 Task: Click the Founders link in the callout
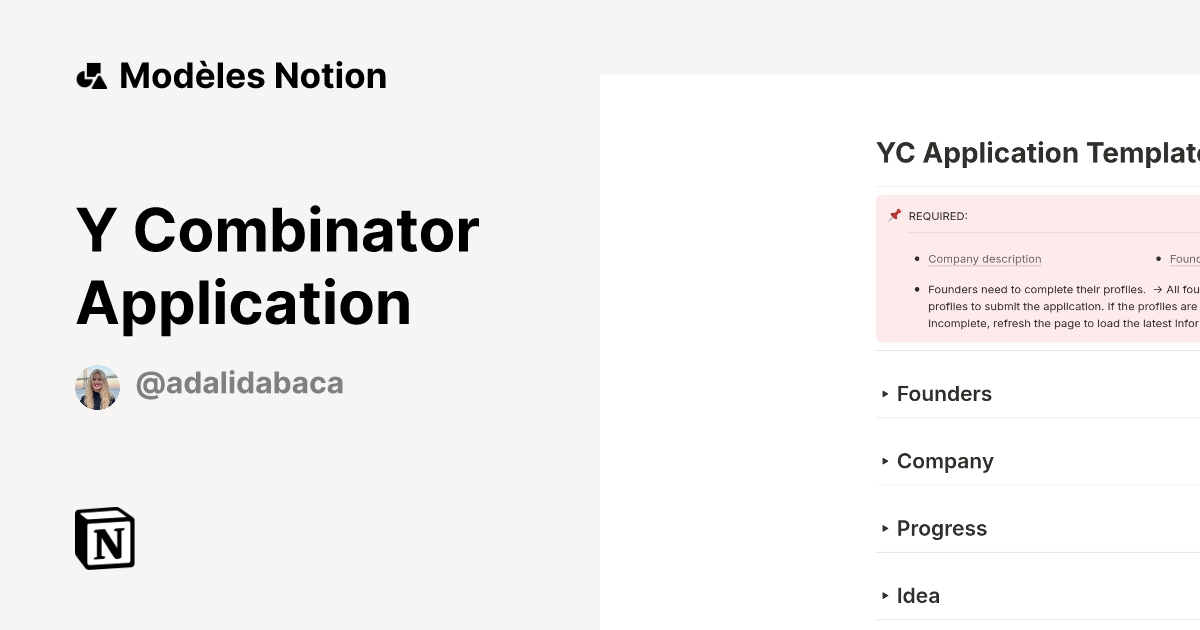(x=1184, y=259)
